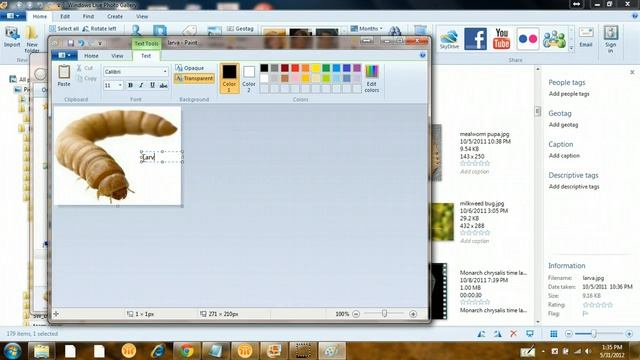Click Add descriptive tags link
Viewport: 640px width, 360px height.
574,187
